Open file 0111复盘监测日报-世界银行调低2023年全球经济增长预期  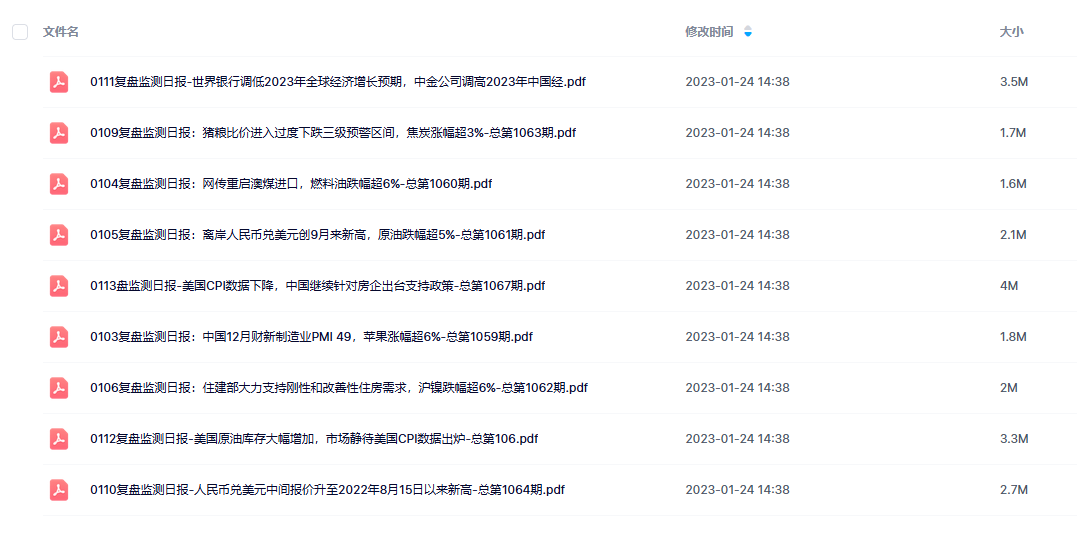pos(338,82)
